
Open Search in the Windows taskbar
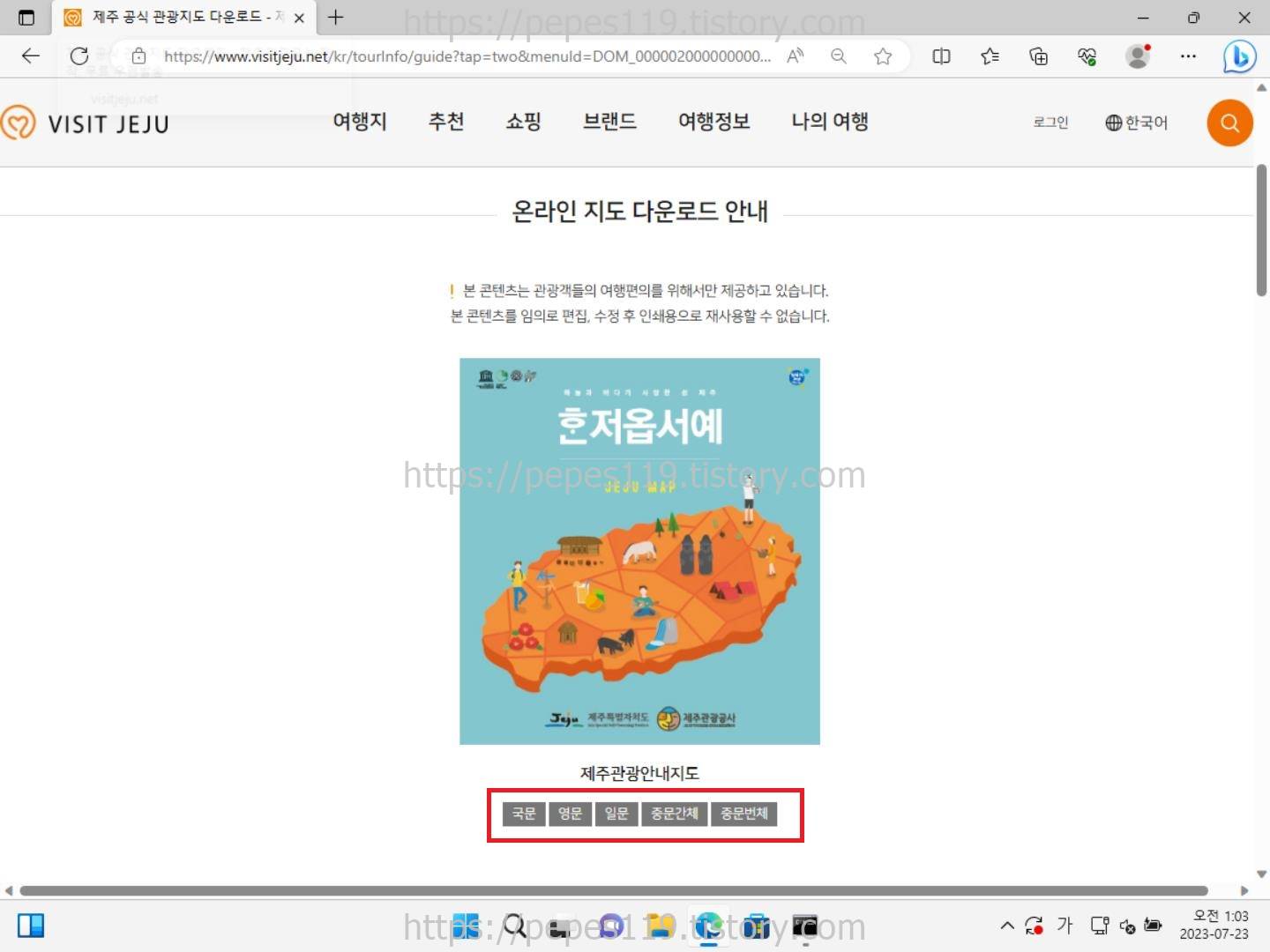click(x=515, y=926)
